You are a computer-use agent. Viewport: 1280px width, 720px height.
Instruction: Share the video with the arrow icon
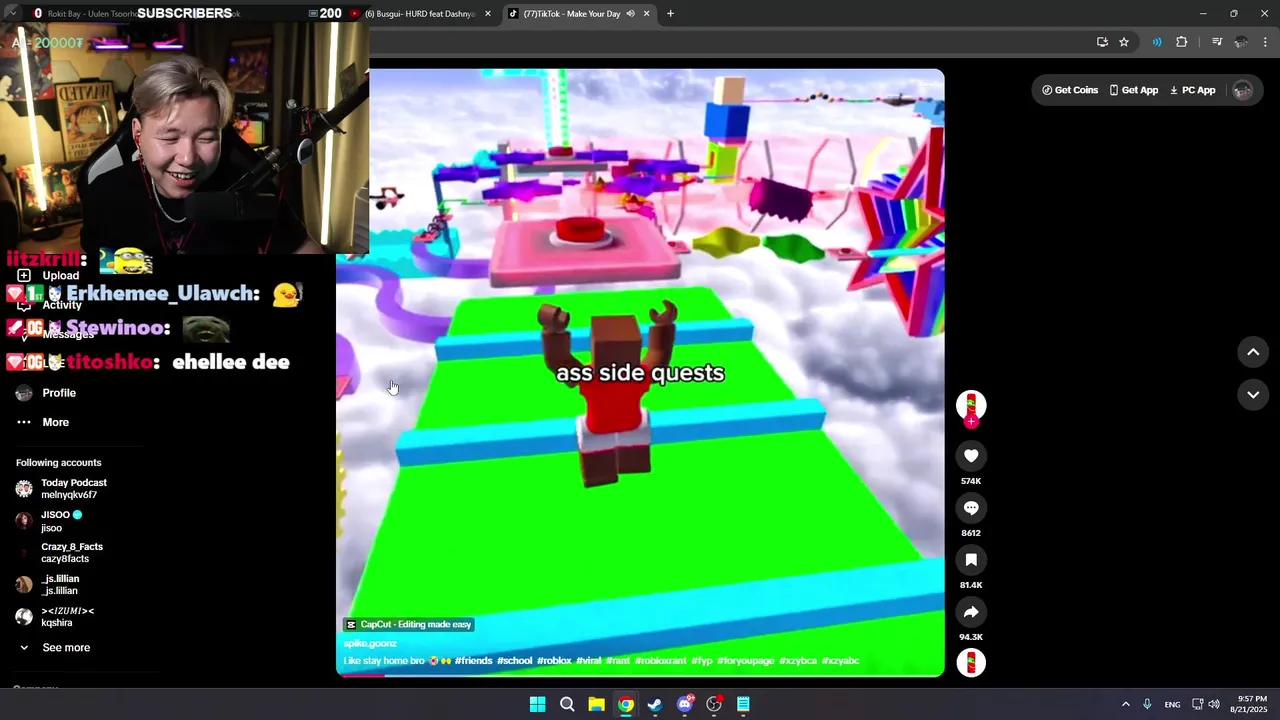click(971, 612)
